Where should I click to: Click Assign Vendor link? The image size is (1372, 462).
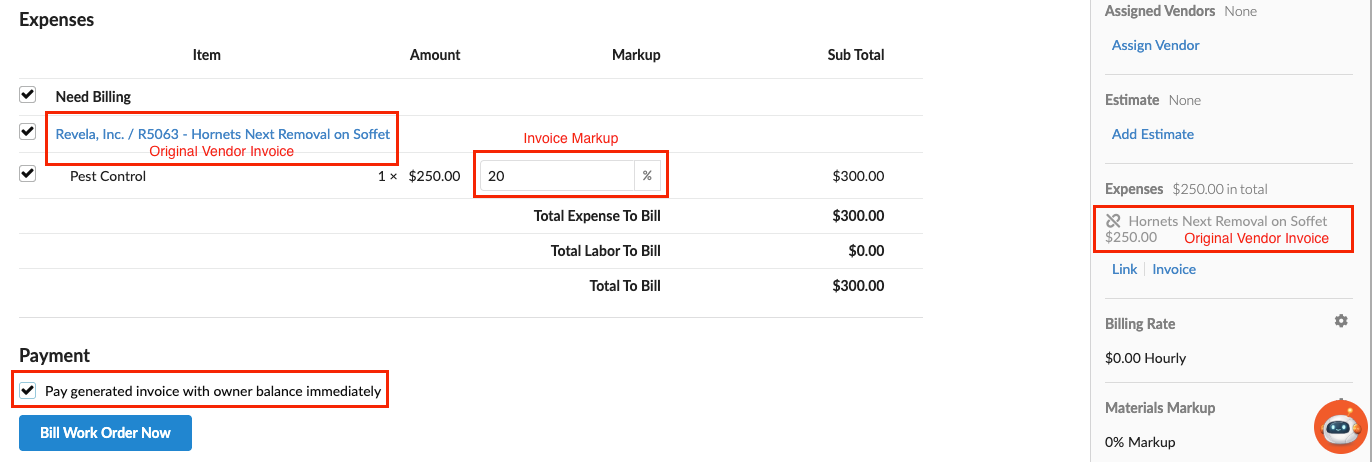[1156, 45]
